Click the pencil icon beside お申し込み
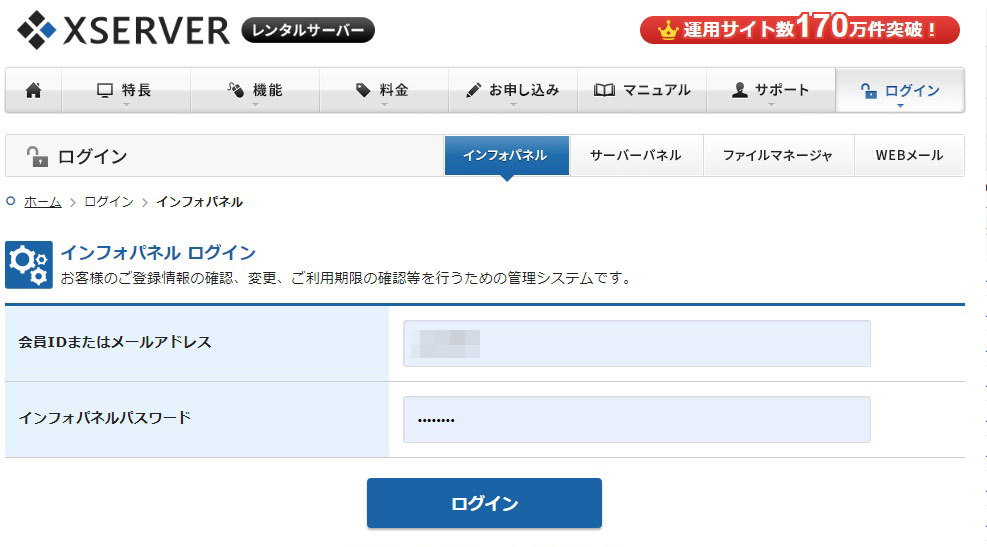The image size is (987, 547). coord(473,90)
